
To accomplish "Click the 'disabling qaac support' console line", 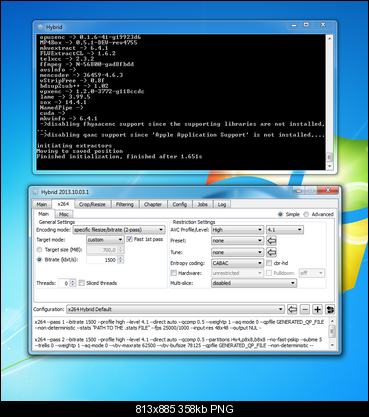I will click(x=182, y=135).
